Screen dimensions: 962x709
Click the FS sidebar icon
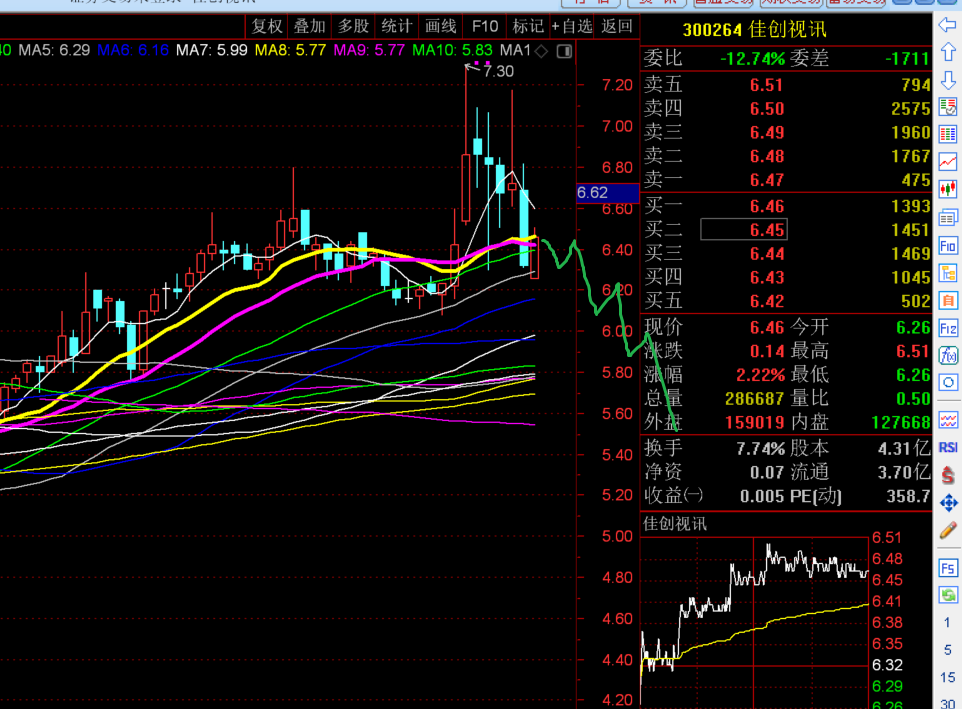[948, 568]
